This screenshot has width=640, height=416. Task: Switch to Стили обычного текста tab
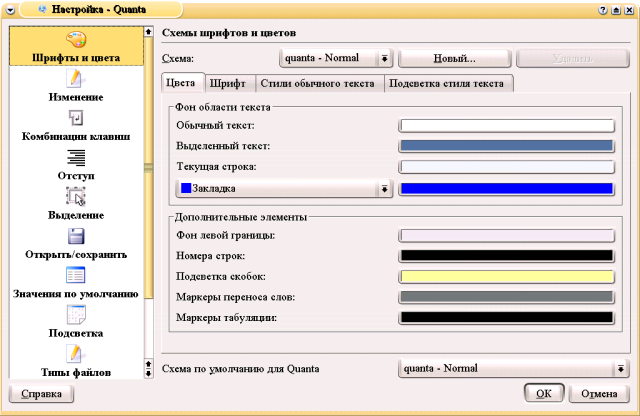320,83
